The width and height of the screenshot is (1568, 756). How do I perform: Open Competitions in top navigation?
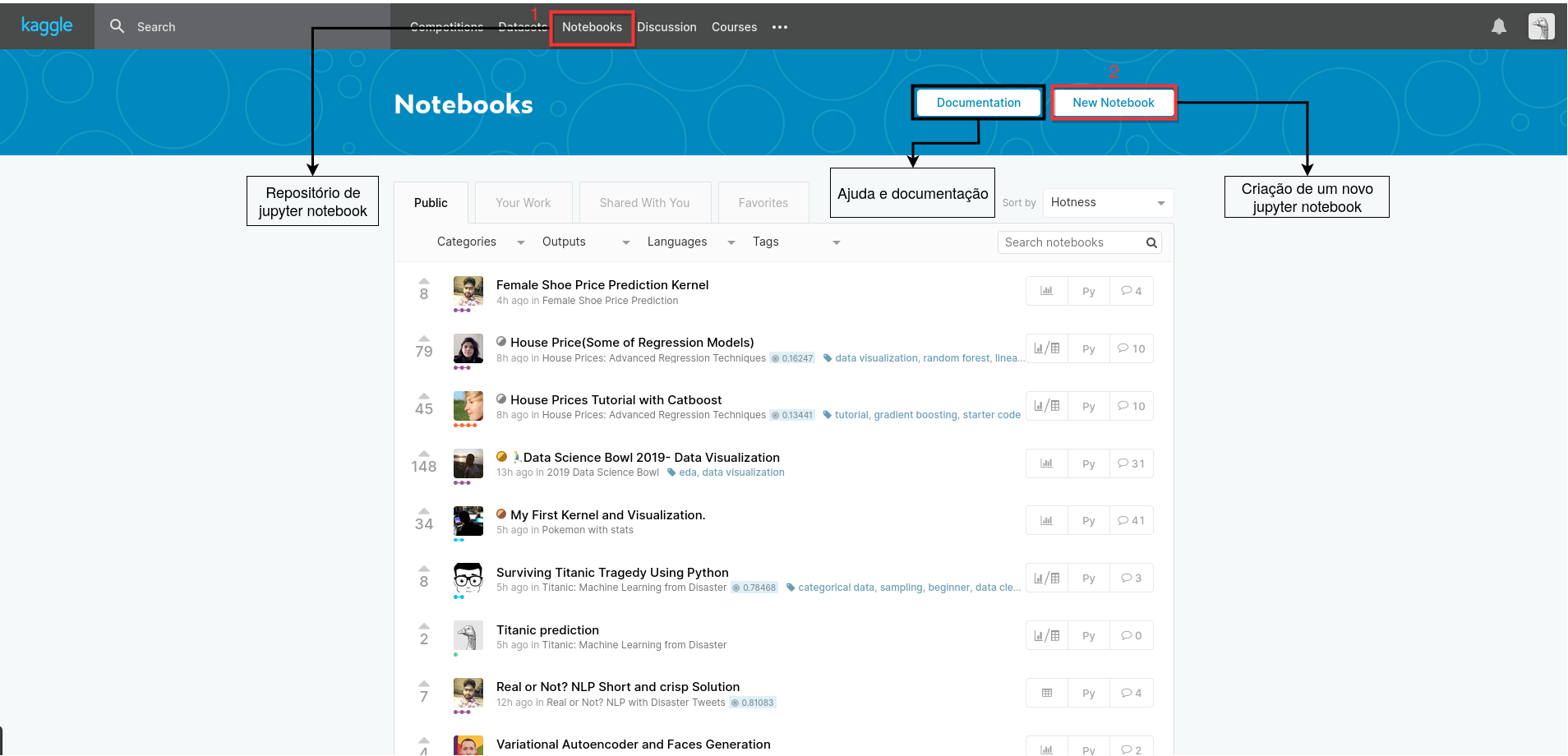[447, 27]
